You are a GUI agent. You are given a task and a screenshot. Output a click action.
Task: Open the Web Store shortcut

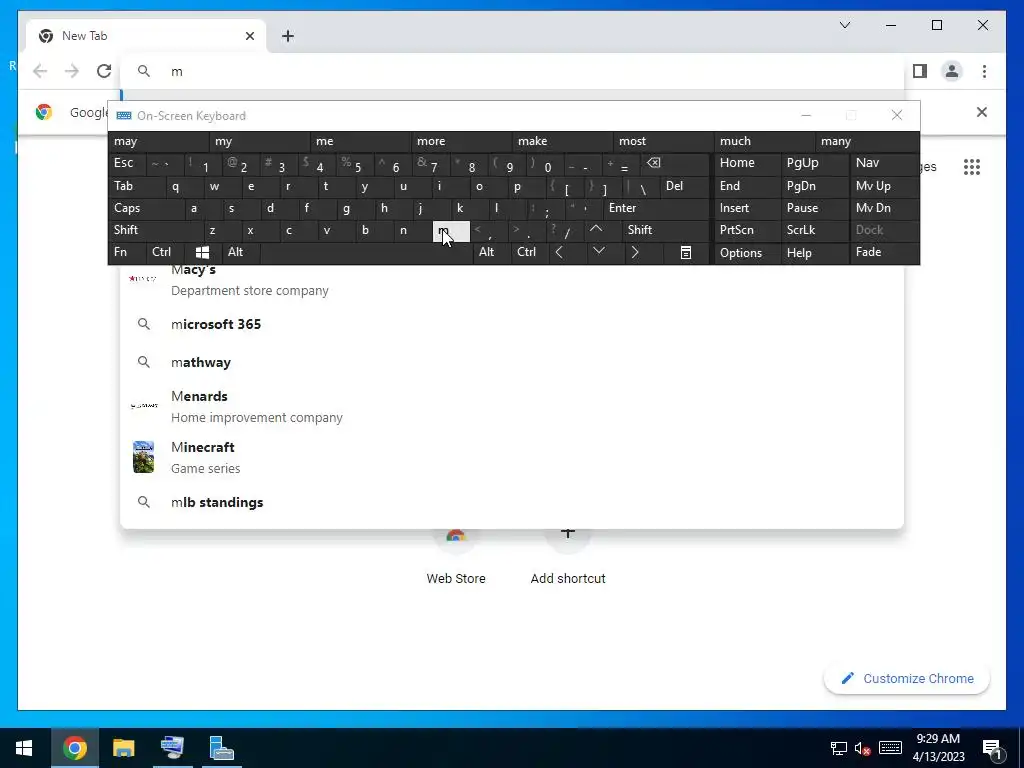pos(456,556)
